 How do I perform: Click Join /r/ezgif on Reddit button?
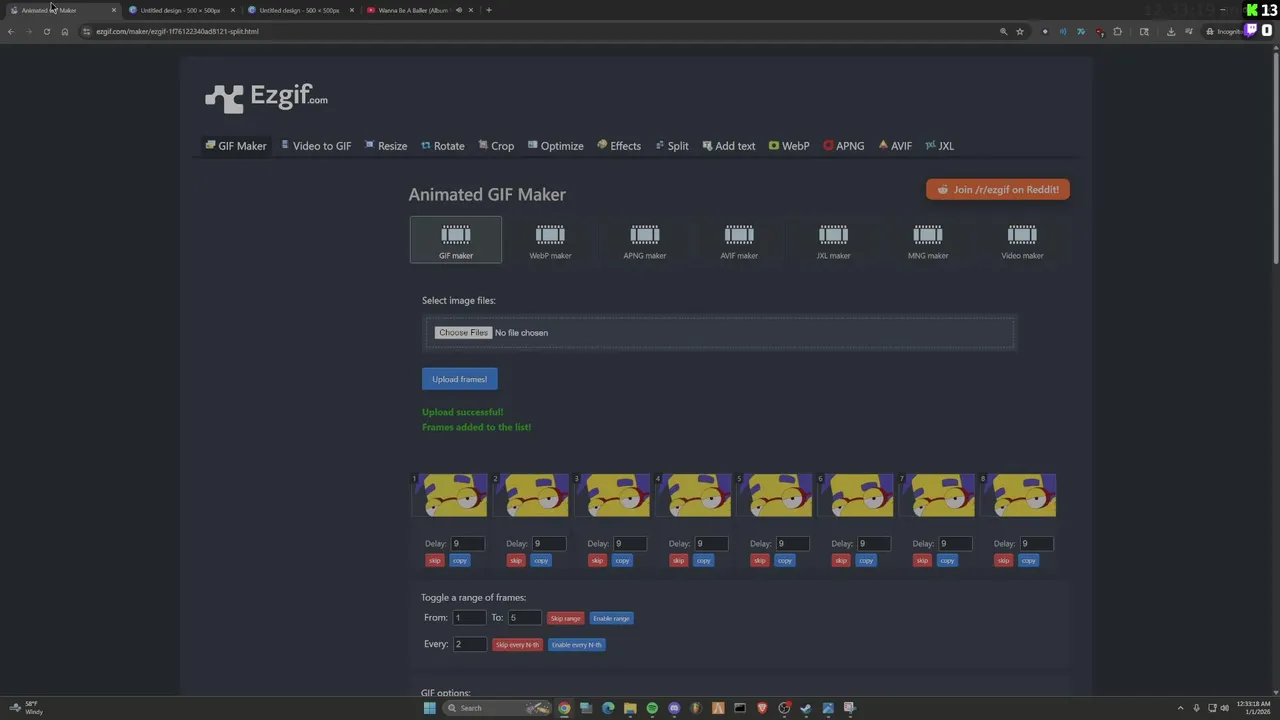pos(998,189)
